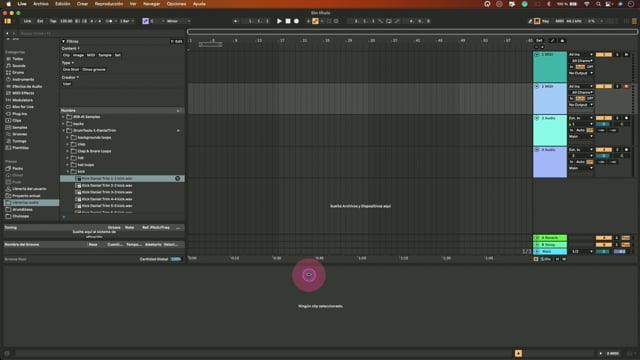
Task: Click the Set locator button
Action: 539,40
